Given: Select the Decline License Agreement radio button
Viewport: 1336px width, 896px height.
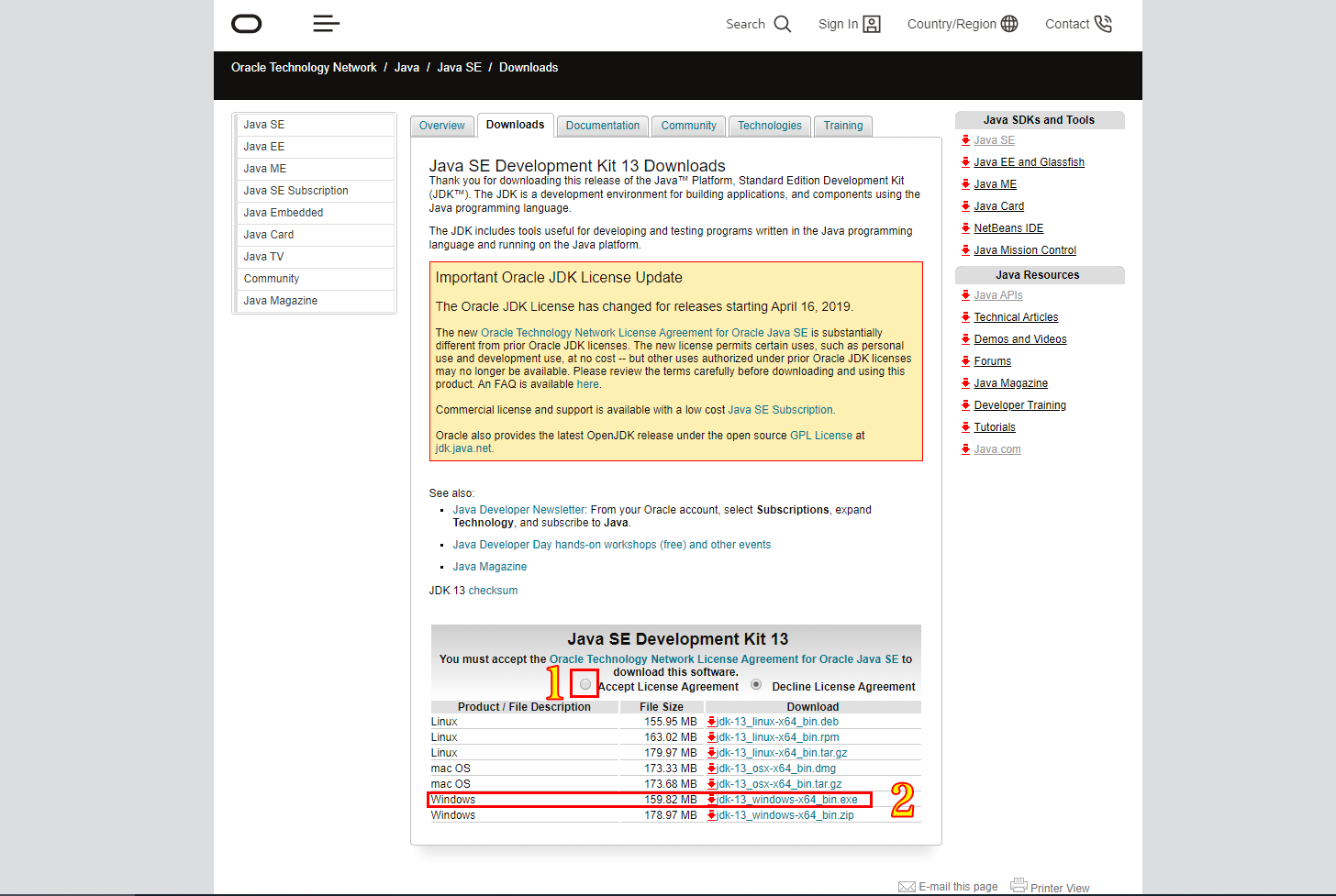Looking at the screenshot, I should click(756, 684).
